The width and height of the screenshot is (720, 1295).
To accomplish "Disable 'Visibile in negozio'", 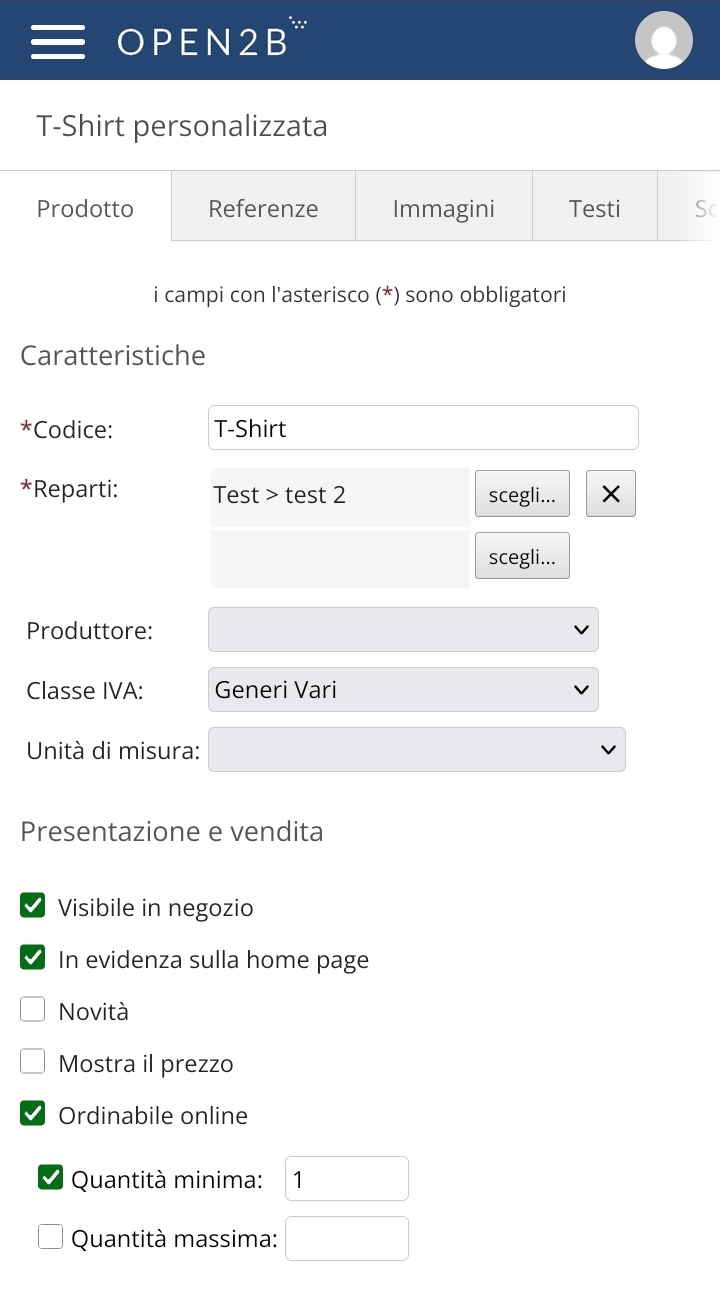I will coord(32,905).
